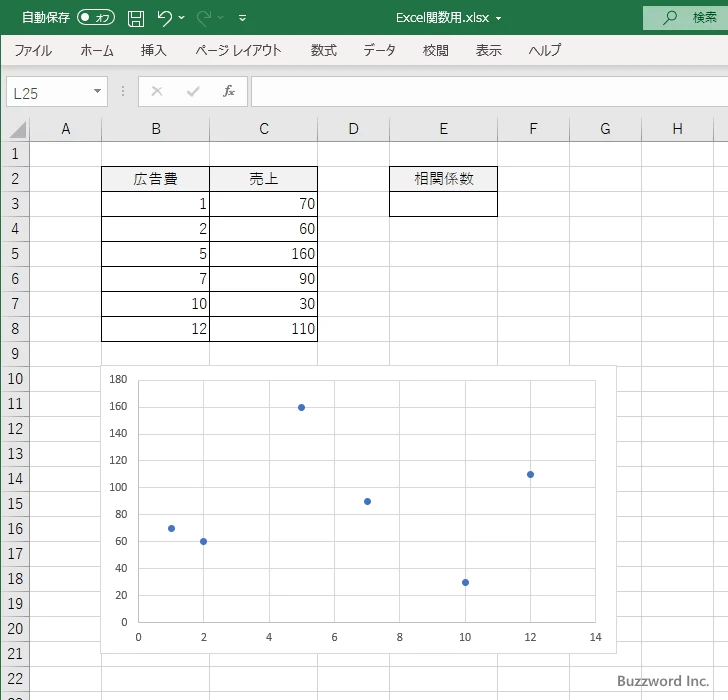The height and width of the screenshot is (700, 728).
Task: Open the Customize Quick Access Toolbar arrow
Action: click(x=242, y=18)
